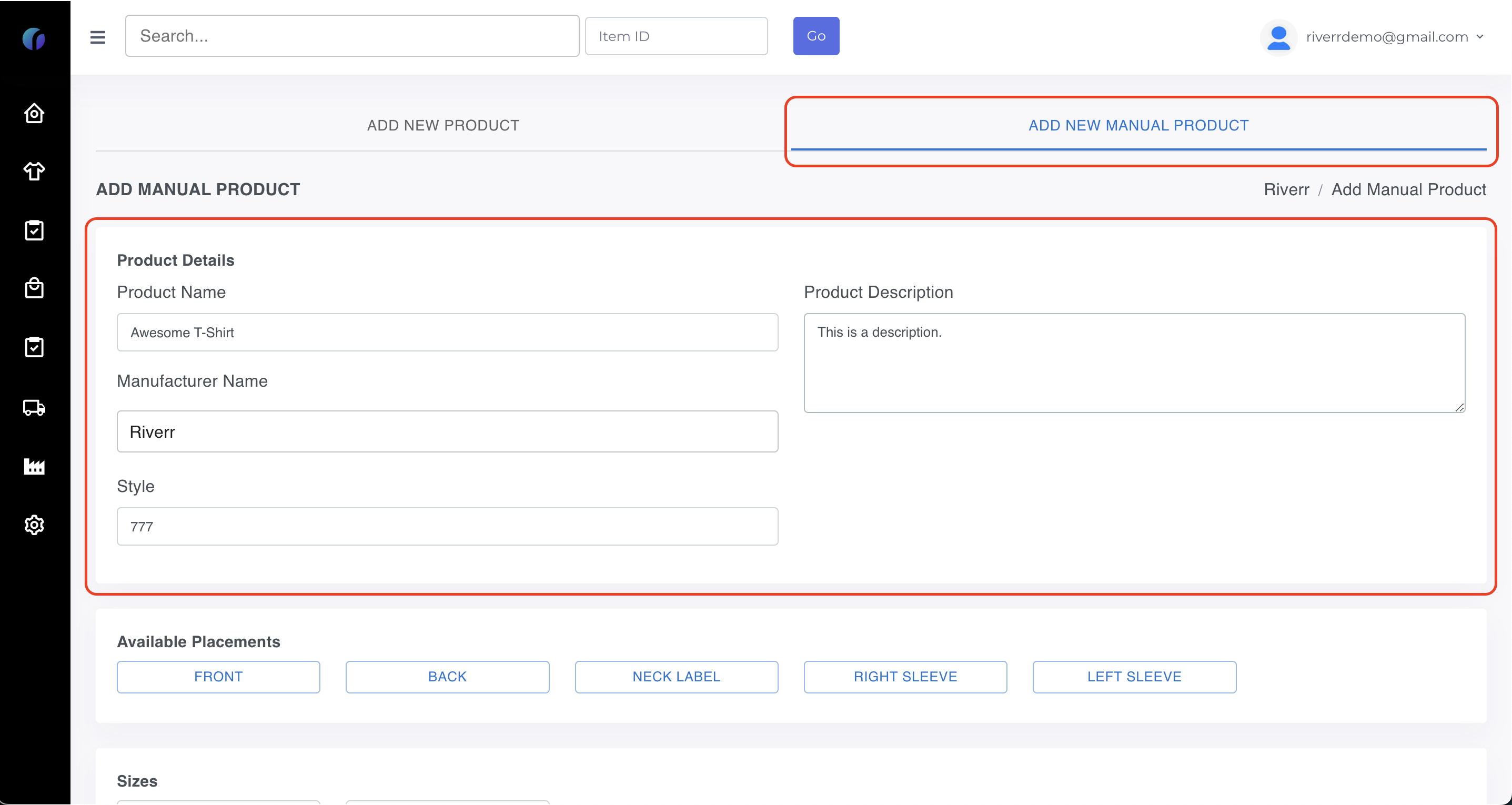Open the settings gear icon
The image size is (1512, 805).
(x=34, y=525)
